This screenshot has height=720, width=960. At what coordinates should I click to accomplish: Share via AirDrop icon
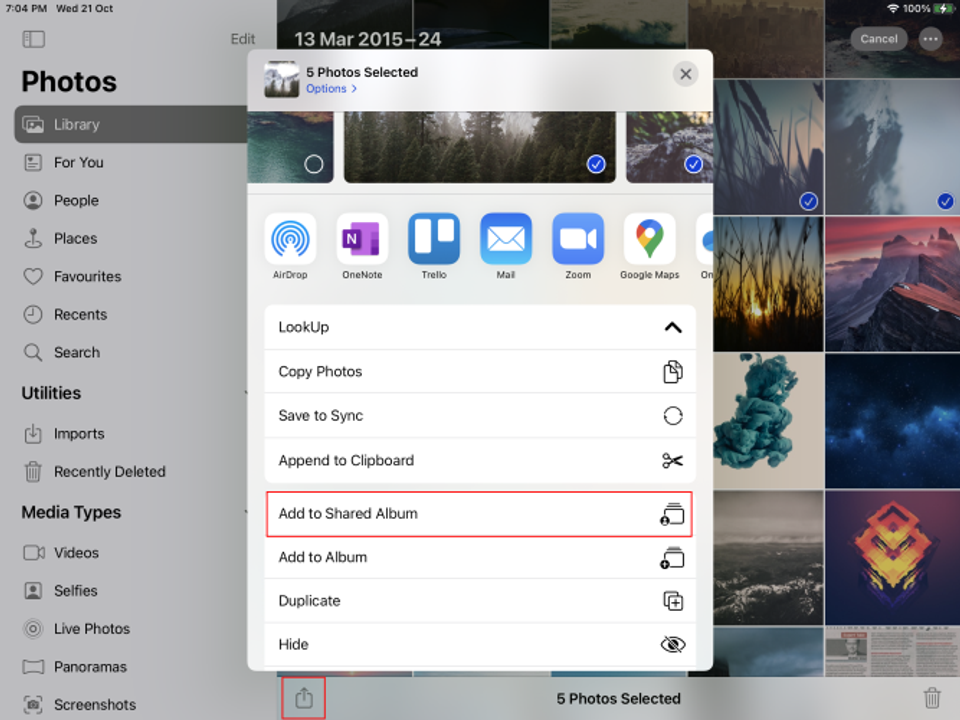pos(290,238)
